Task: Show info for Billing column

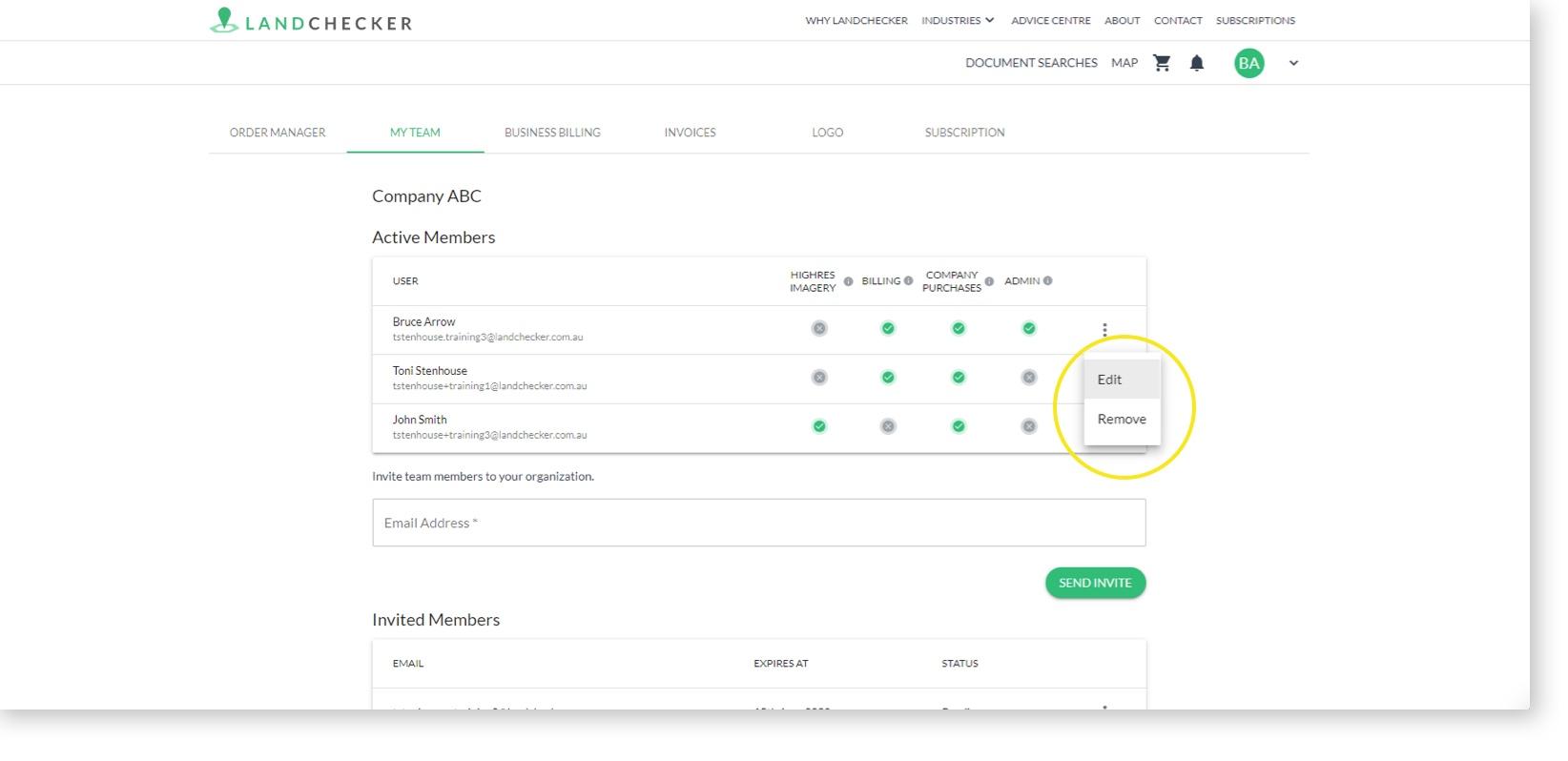Action: (908, 281)
